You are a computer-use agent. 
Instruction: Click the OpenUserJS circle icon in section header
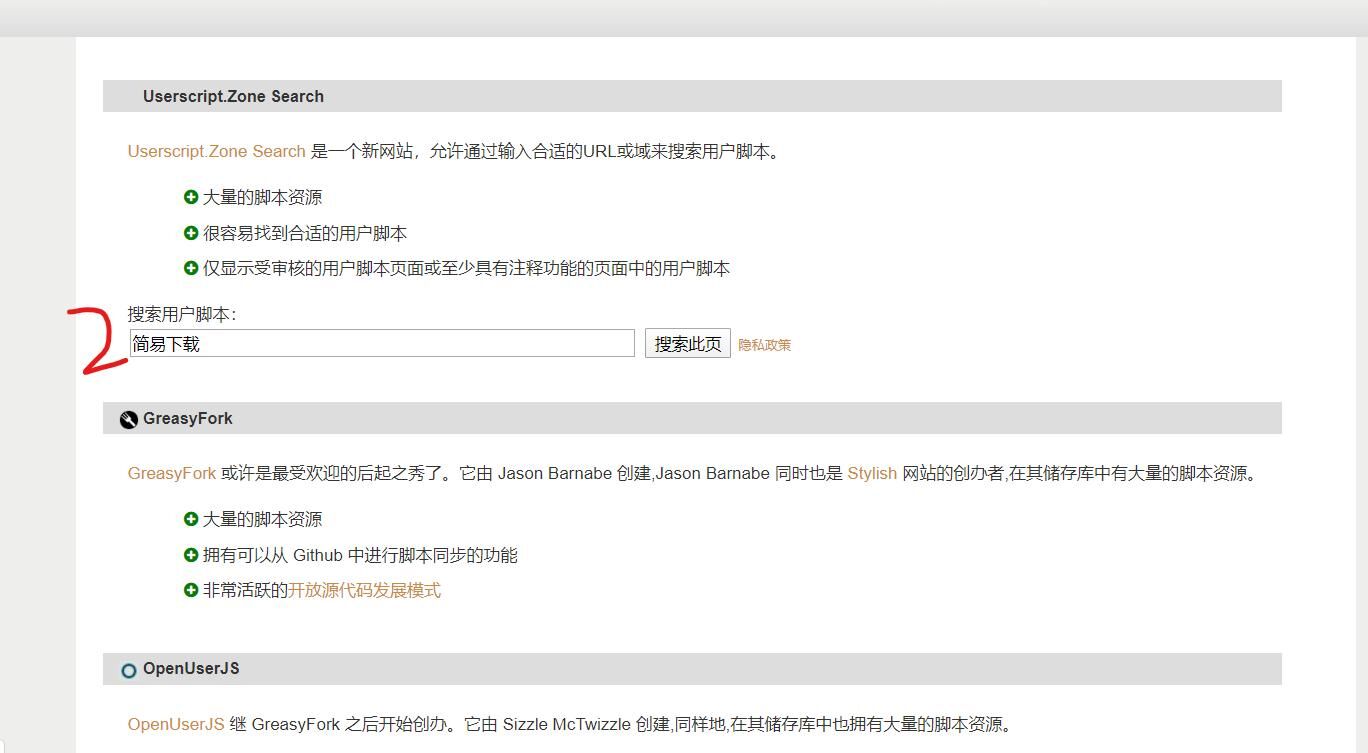pos(128,670)
